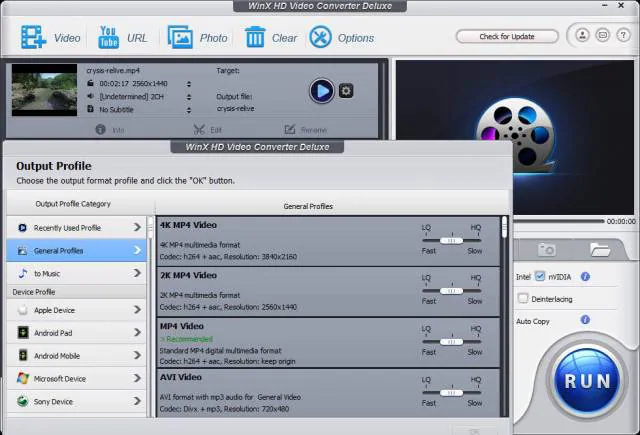Expand Apple Device chevron

pos(138,310)
